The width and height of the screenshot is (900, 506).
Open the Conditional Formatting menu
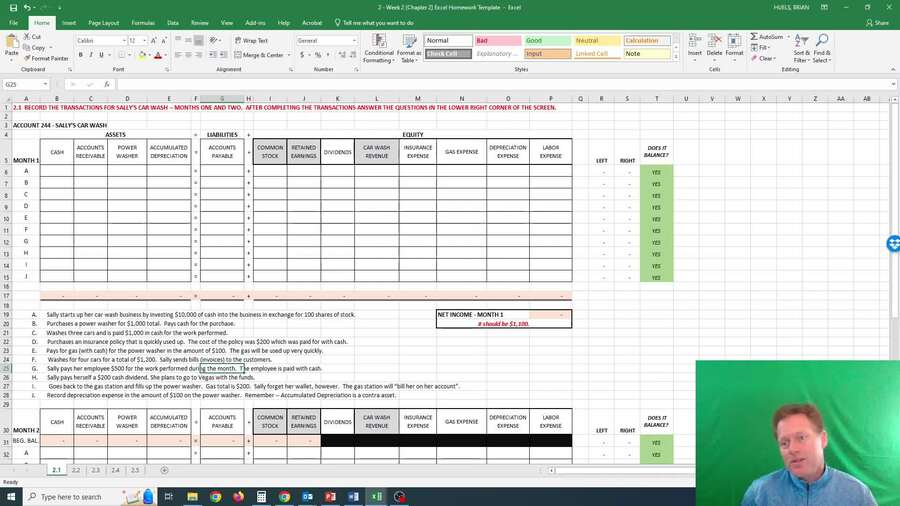coord(379,48)
